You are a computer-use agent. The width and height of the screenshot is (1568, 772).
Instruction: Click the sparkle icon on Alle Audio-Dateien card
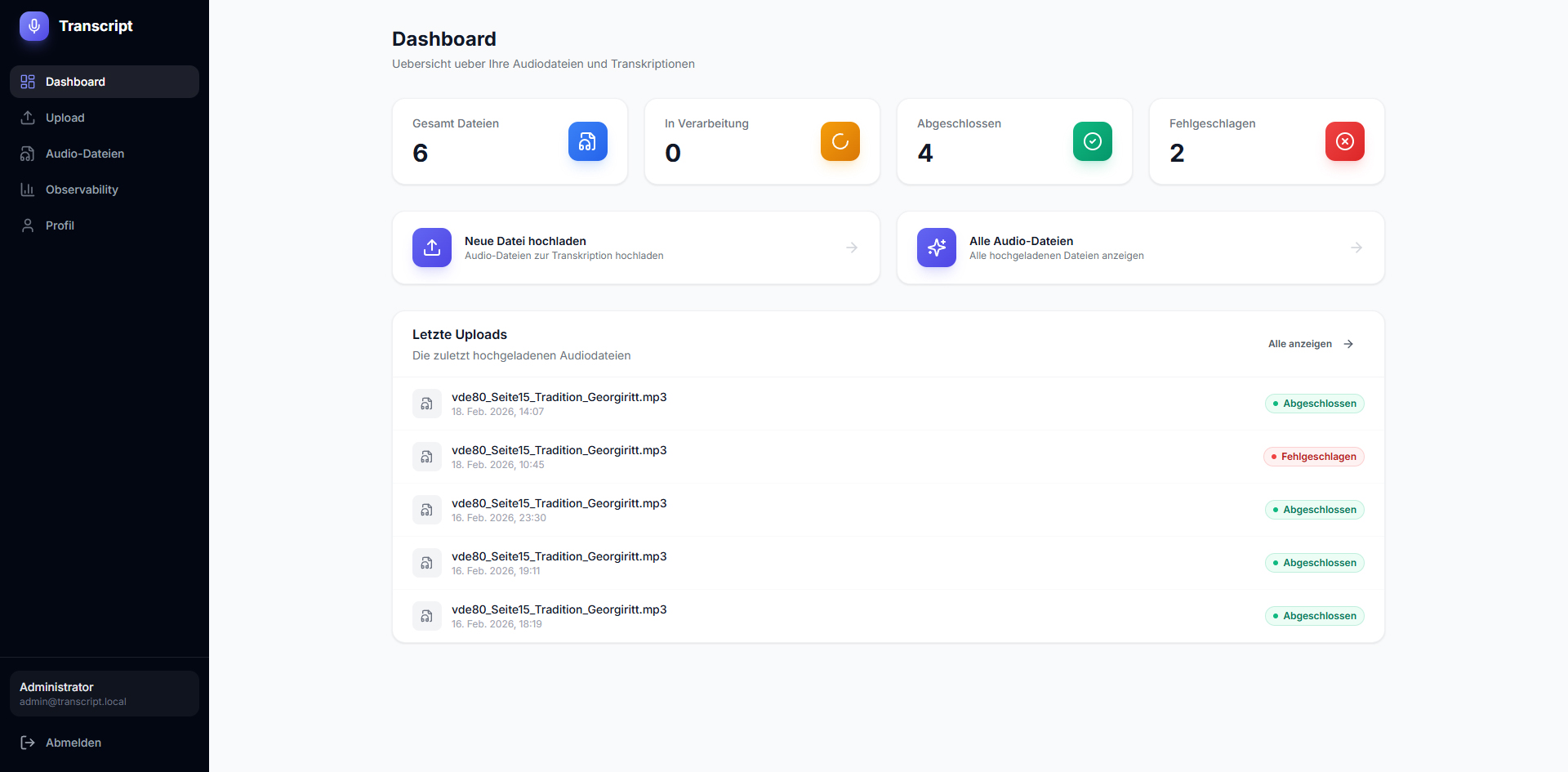(x=936, y=248)
